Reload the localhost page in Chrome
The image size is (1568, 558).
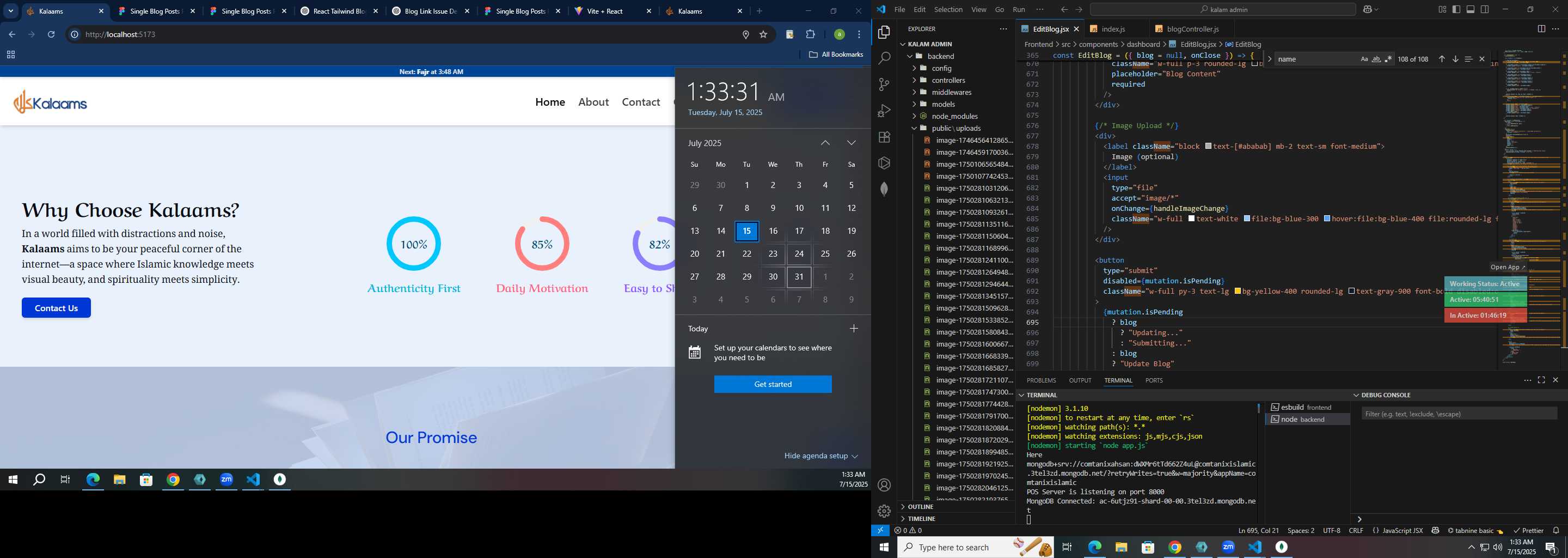coord(51,35)
